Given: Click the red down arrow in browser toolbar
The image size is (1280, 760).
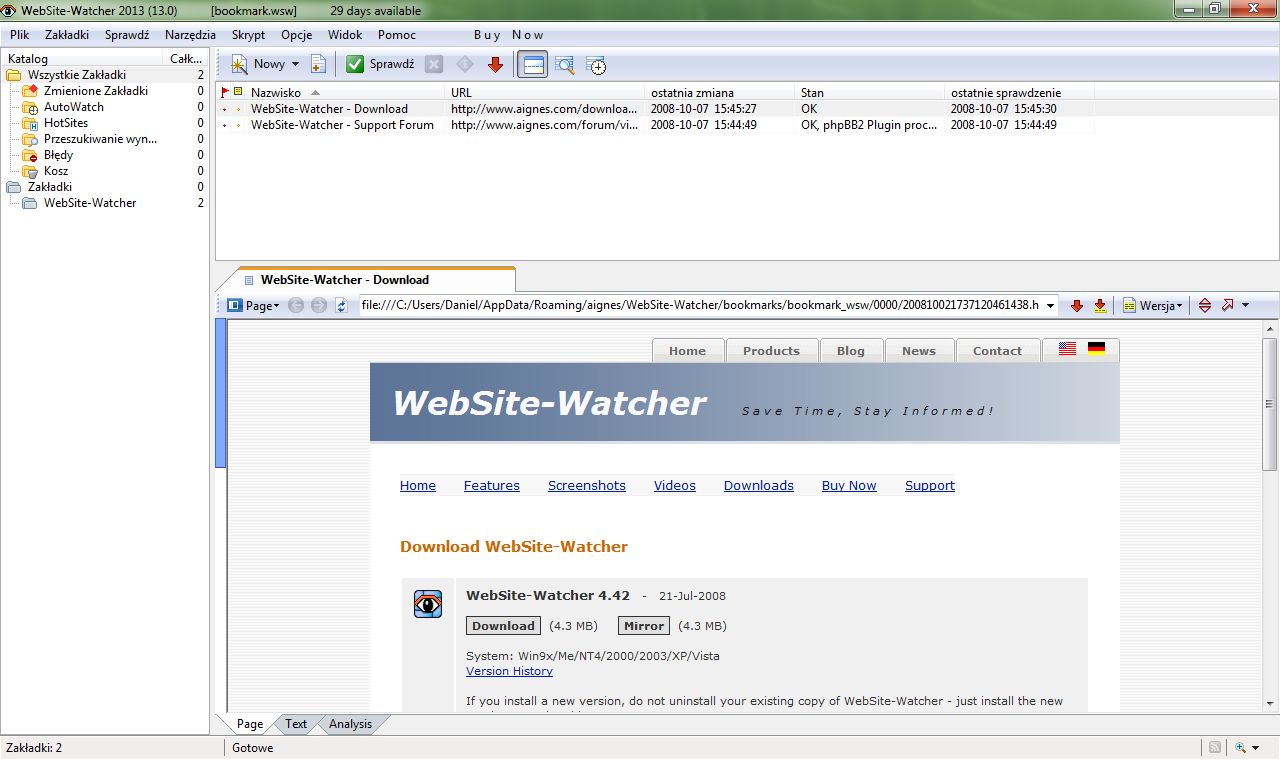Looking at the screenshot, I should [x=1077, y=306].
